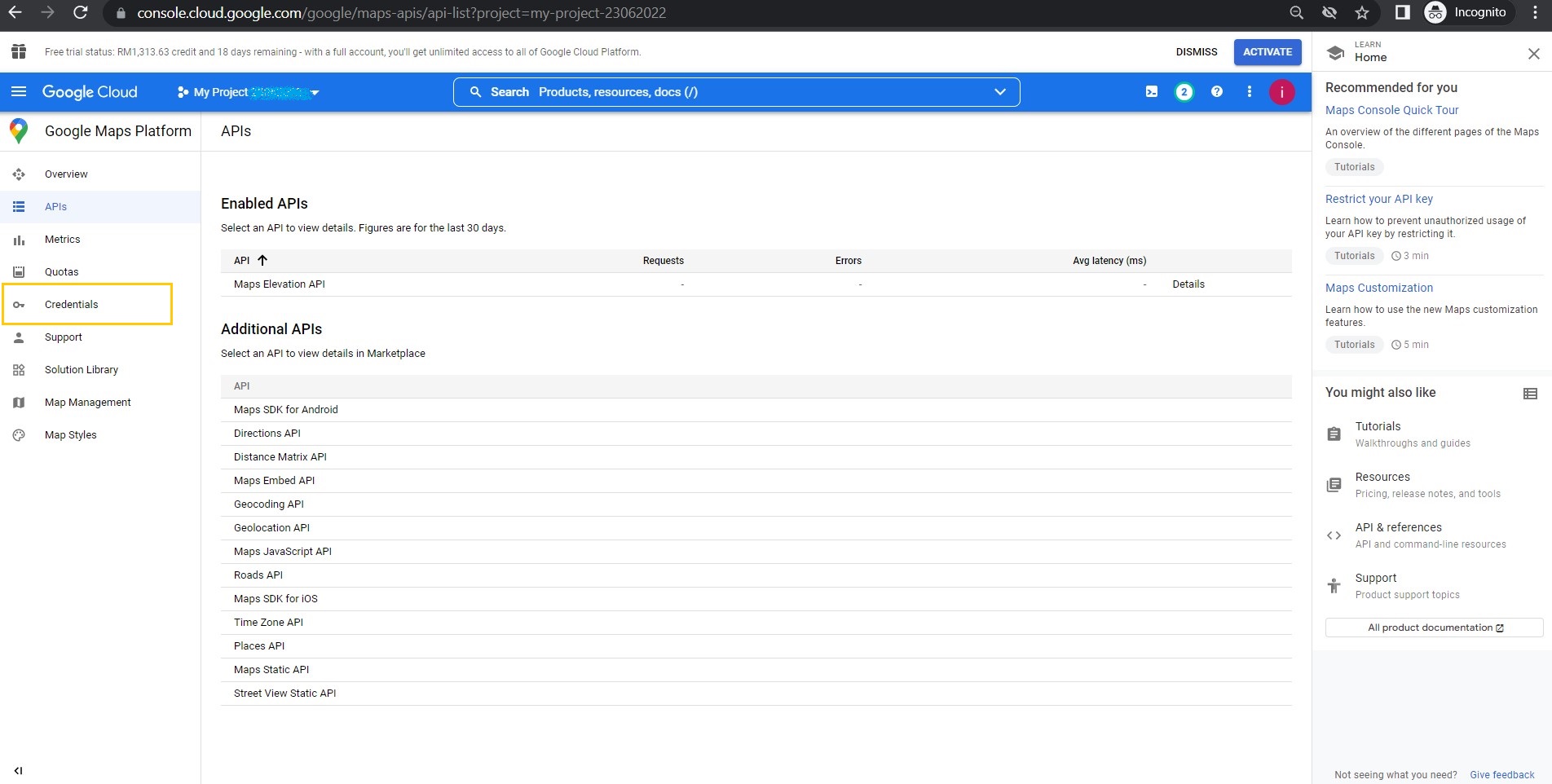Select the Maps Elevation API row

pos(756,284)
